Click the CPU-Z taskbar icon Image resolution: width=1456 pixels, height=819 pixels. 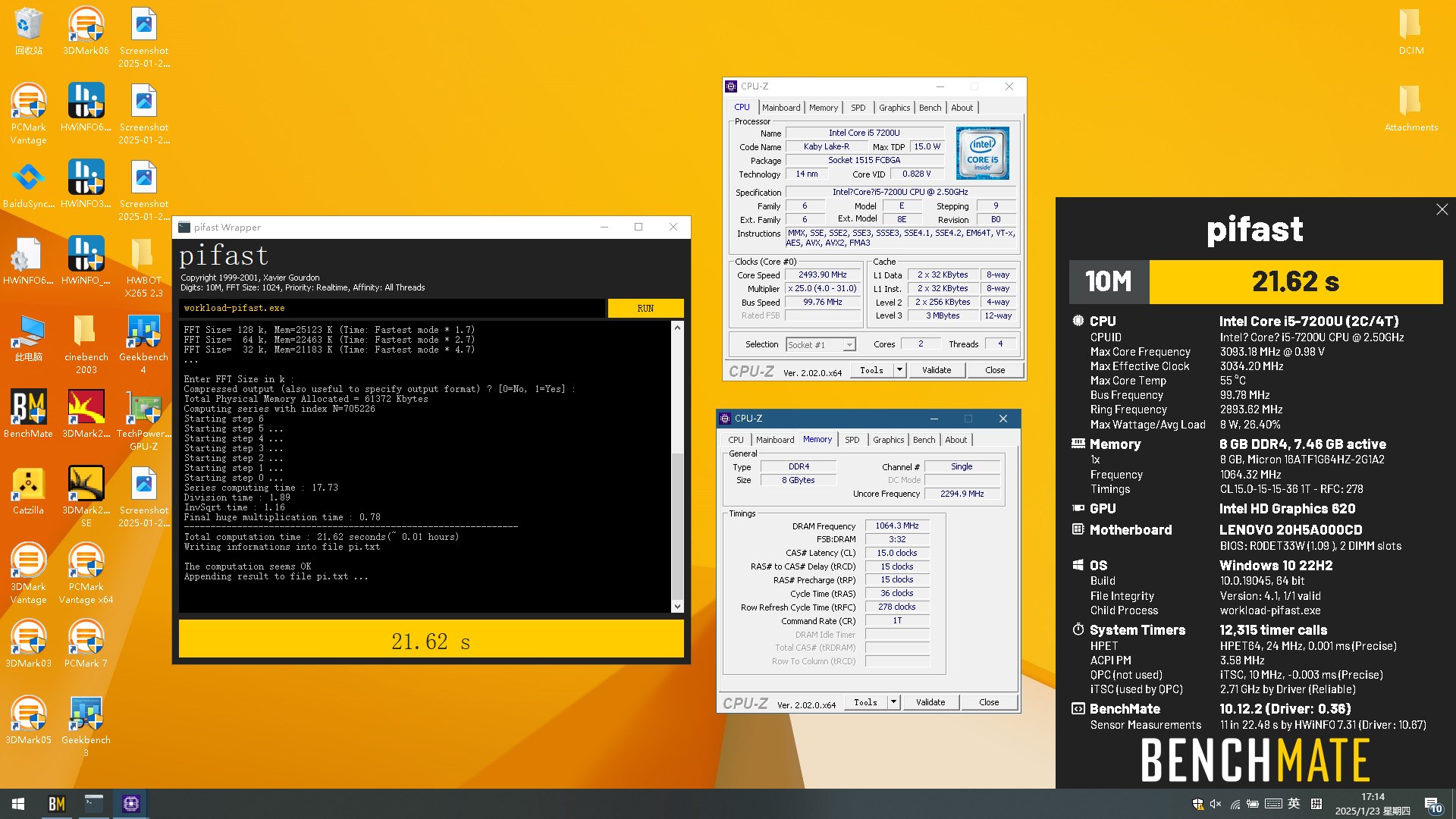pyautogui.click(x=130, y=803)
